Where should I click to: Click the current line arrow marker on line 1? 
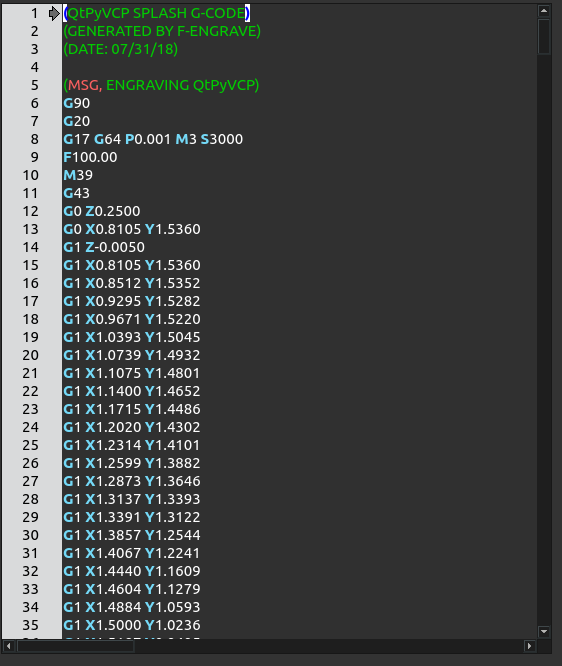[54, 14]
